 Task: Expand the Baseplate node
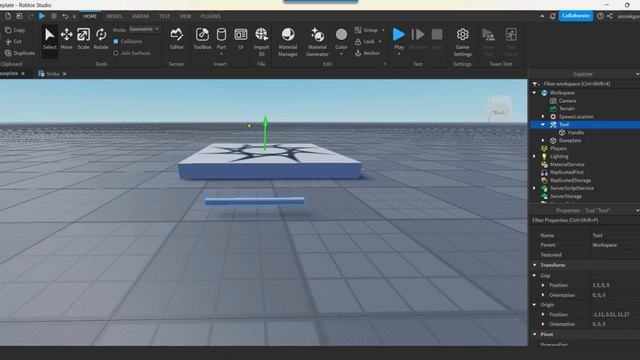point(543,140)
